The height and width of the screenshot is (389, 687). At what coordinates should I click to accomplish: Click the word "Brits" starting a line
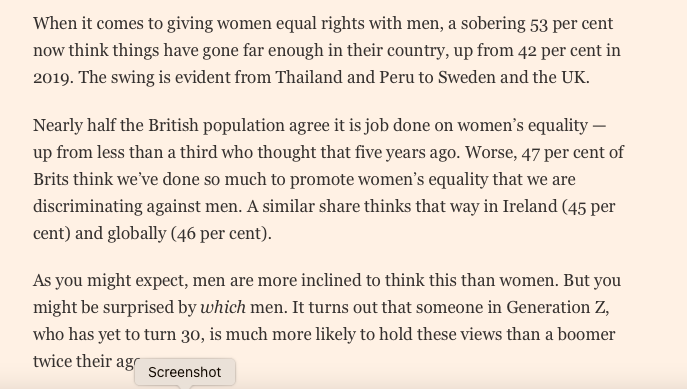[x=51, y=179]
